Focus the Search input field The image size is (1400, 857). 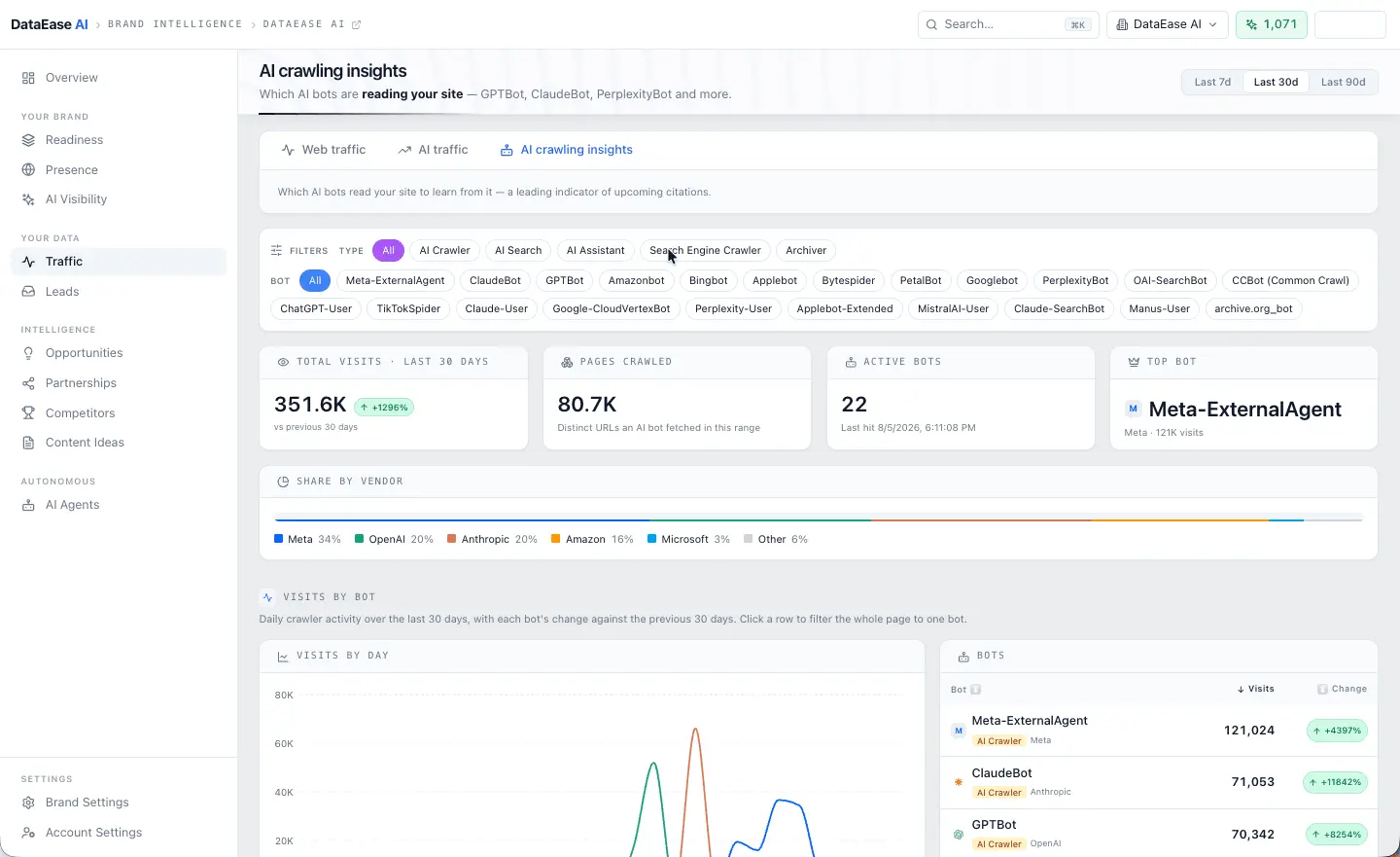pyautogui.click(x=1008, y=24)
